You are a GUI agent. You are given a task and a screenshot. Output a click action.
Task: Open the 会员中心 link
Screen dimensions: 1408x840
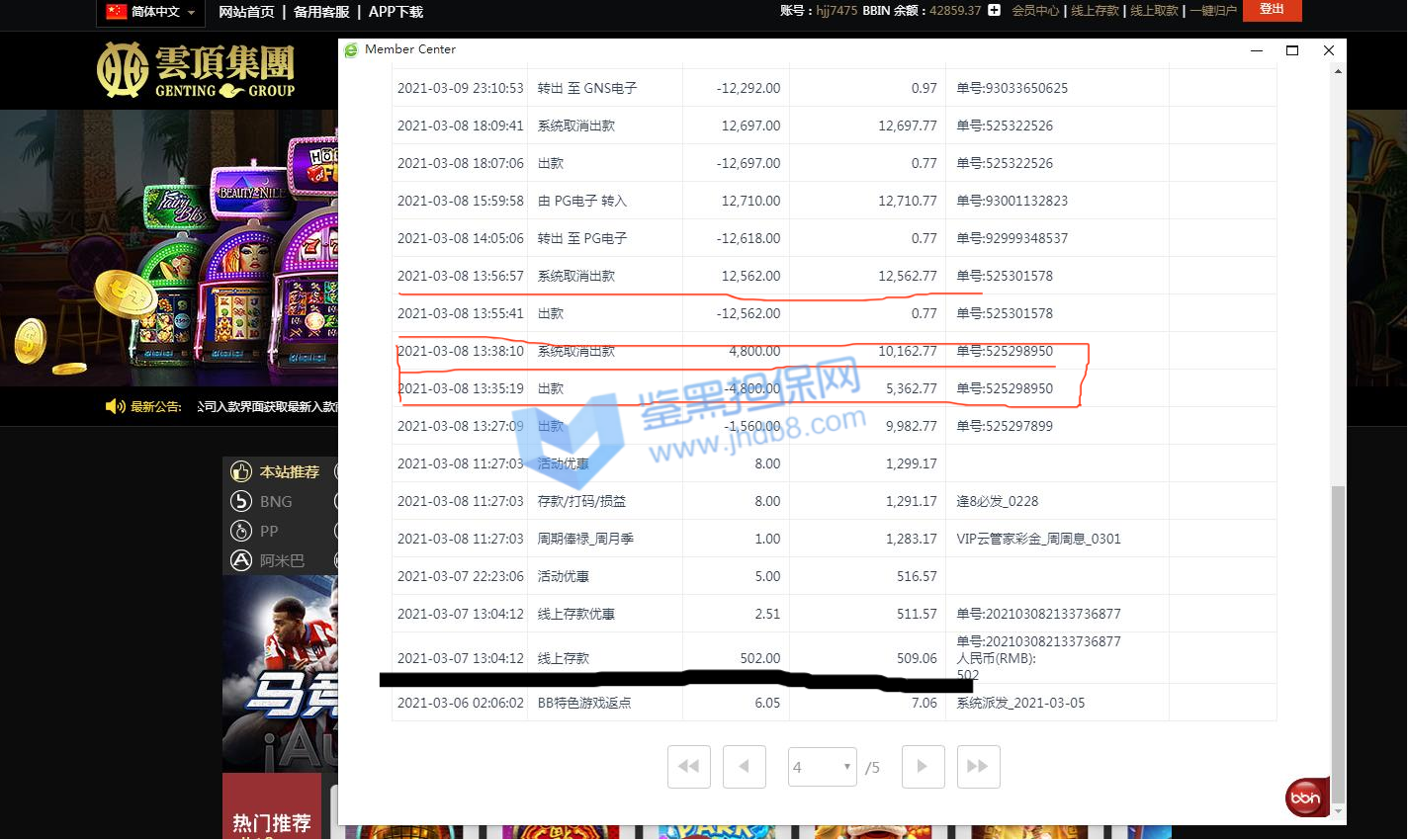coord(1034,11)
